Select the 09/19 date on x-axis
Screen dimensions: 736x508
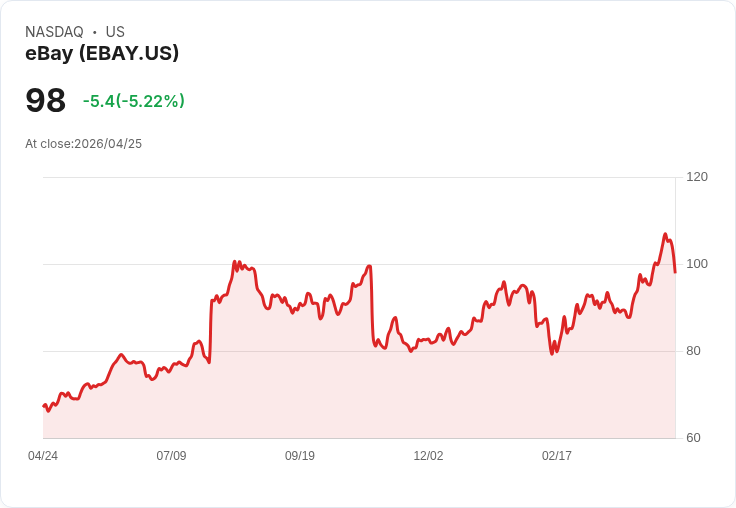pyautogui.click(x=300, y=456)
